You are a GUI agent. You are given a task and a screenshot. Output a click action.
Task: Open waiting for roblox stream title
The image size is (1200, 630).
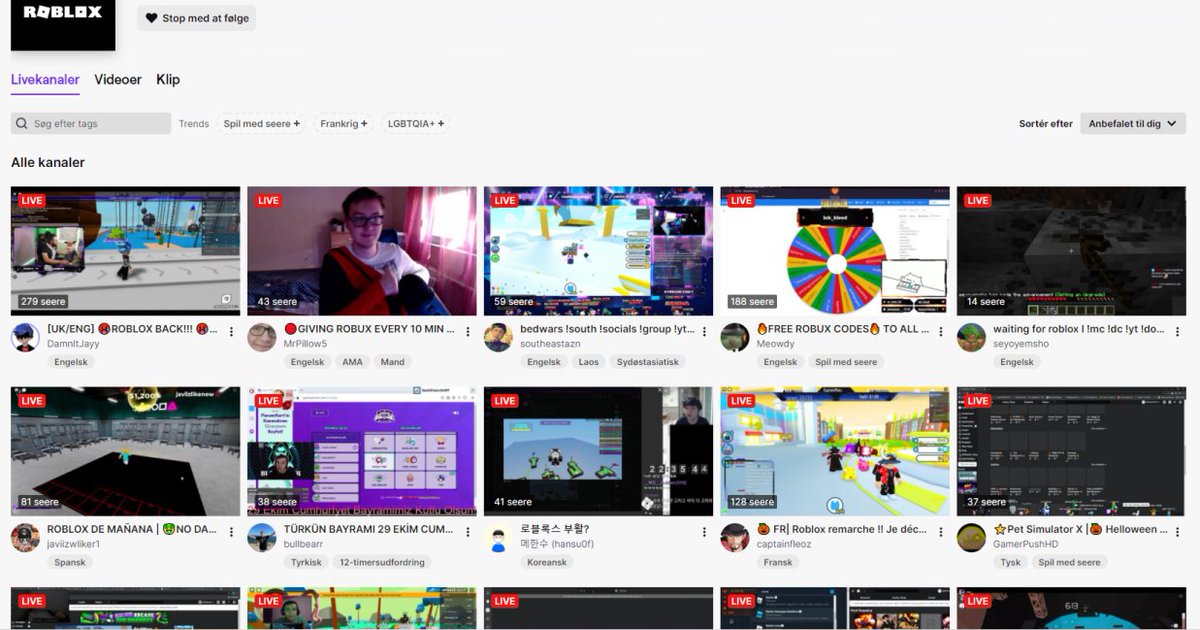[1078, 329]
